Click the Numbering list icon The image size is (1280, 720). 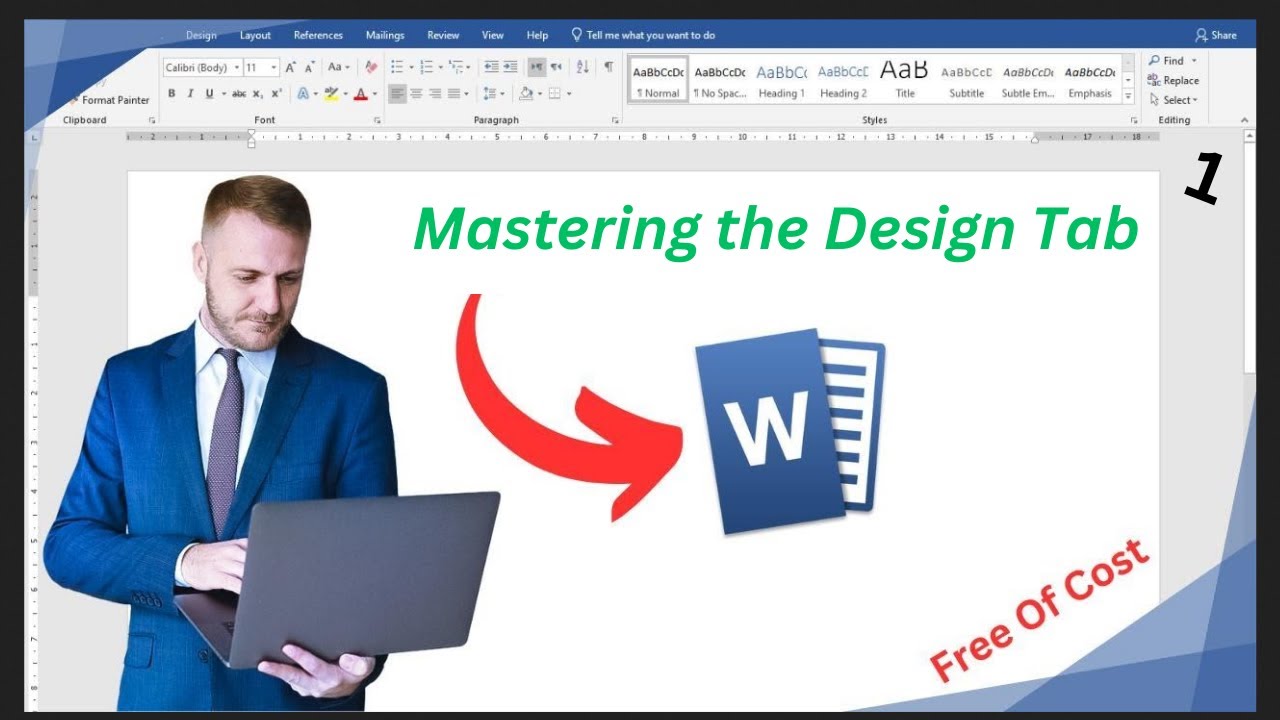click(427, 67)
